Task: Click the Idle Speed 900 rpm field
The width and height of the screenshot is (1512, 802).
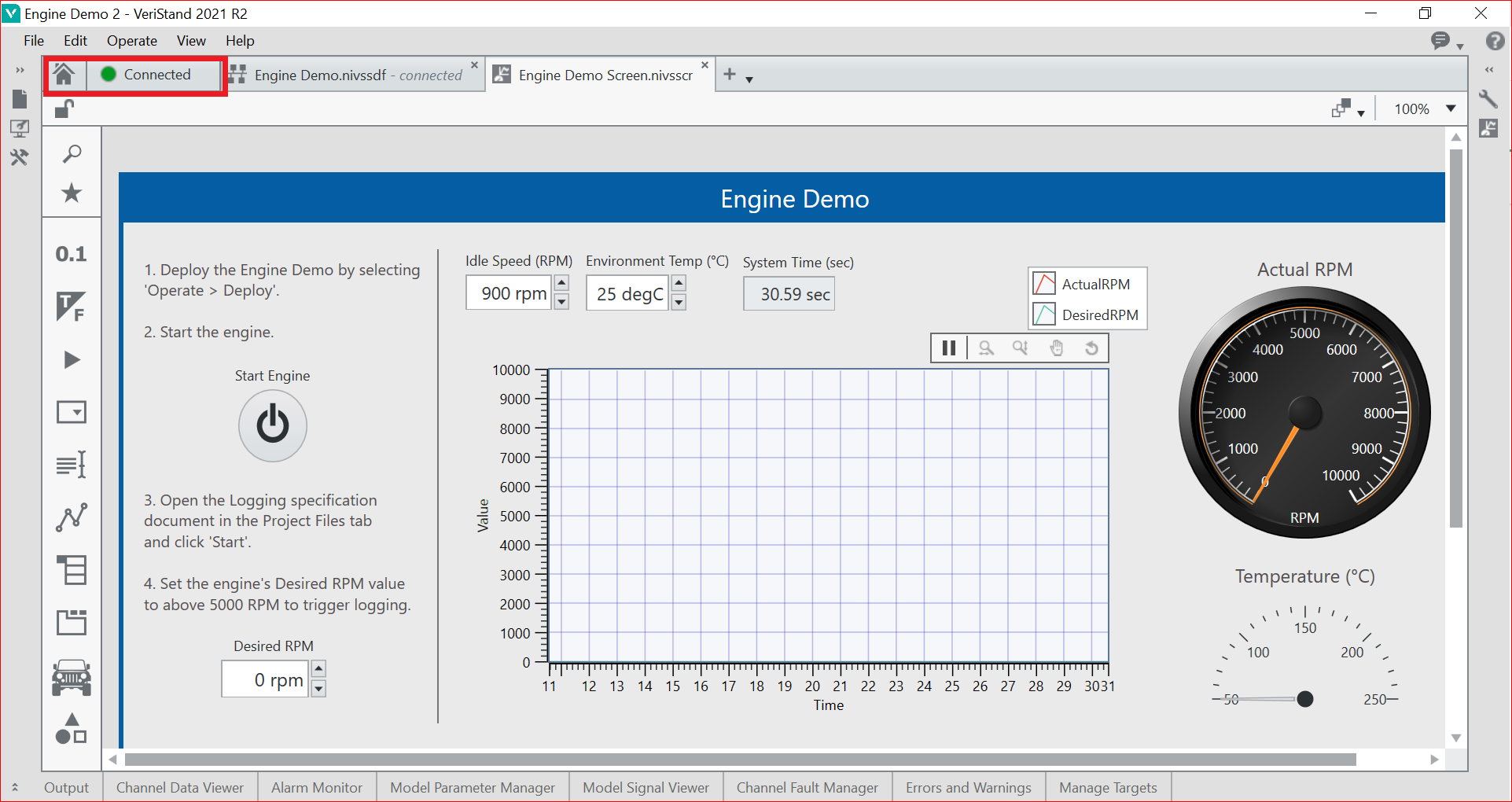Action: pos(509,293)
